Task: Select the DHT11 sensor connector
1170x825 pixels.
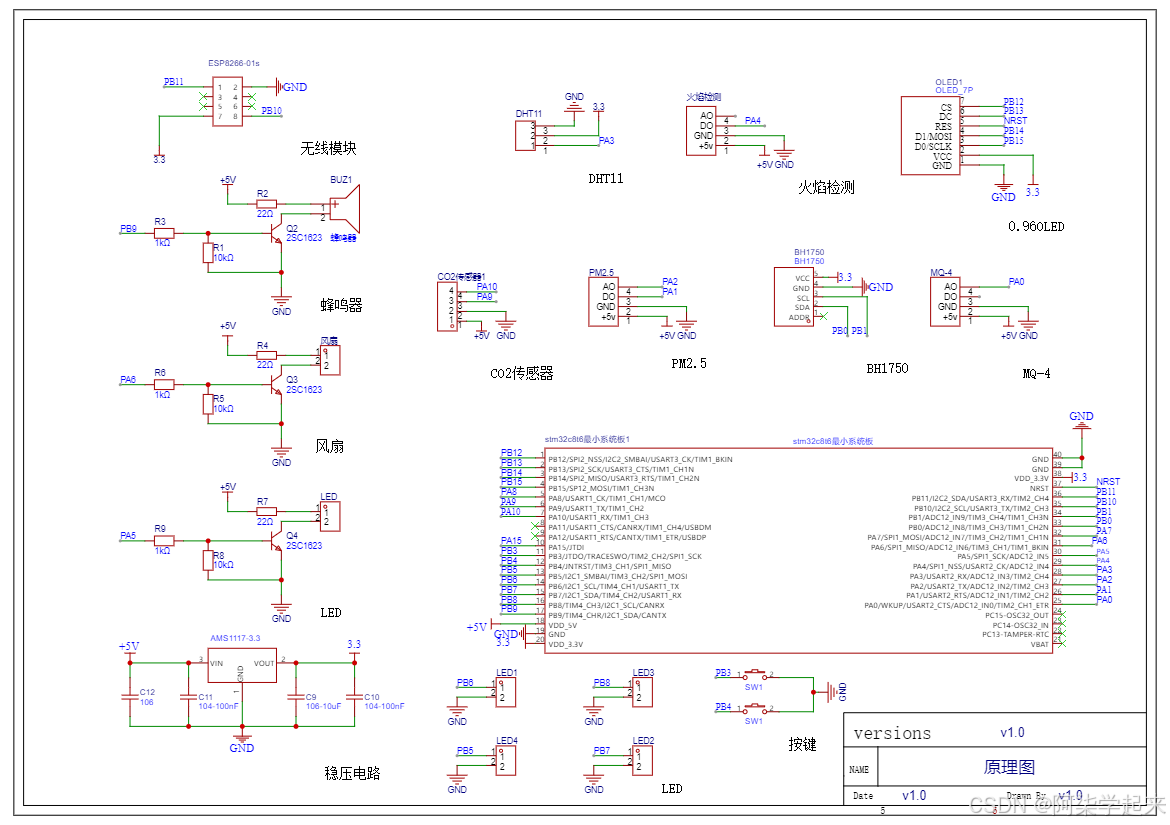Action: (x=525, y=136)
